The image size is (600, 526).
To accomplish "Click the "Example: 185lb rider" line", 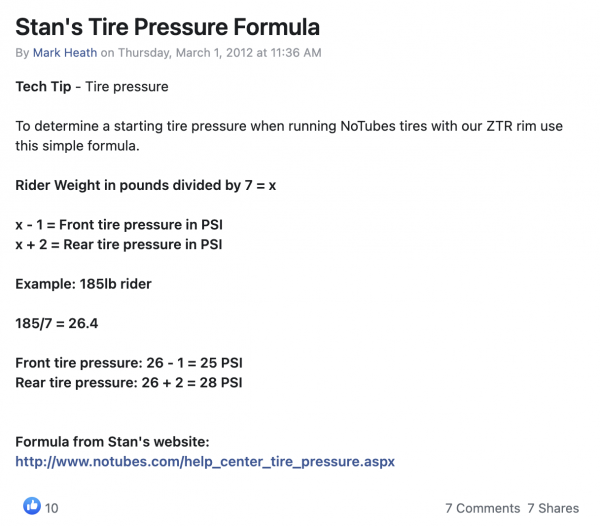I will pos(83,283).
